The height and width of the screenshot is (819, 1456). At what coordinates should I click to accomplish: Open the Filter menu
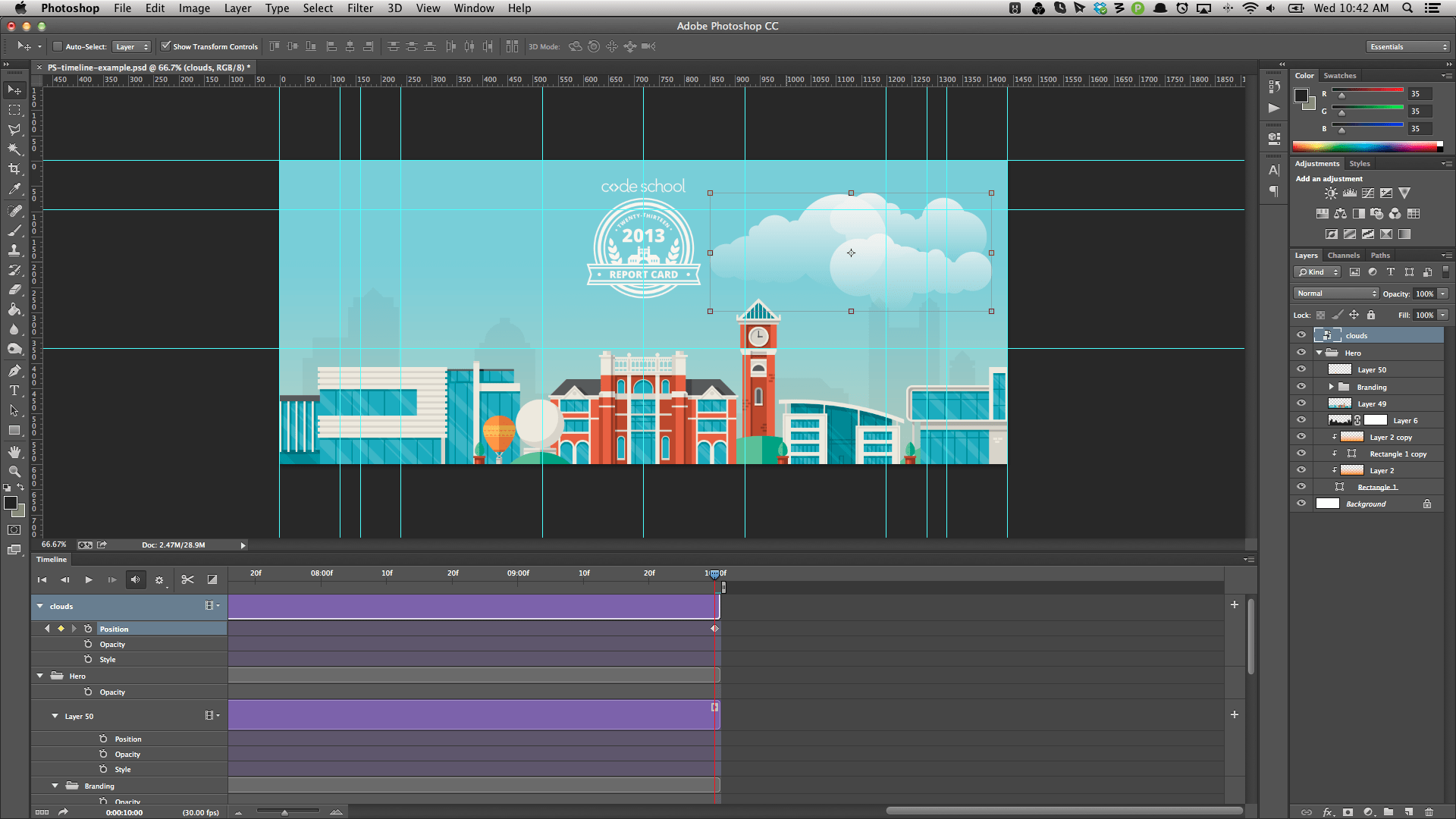(x=360, y=8)
